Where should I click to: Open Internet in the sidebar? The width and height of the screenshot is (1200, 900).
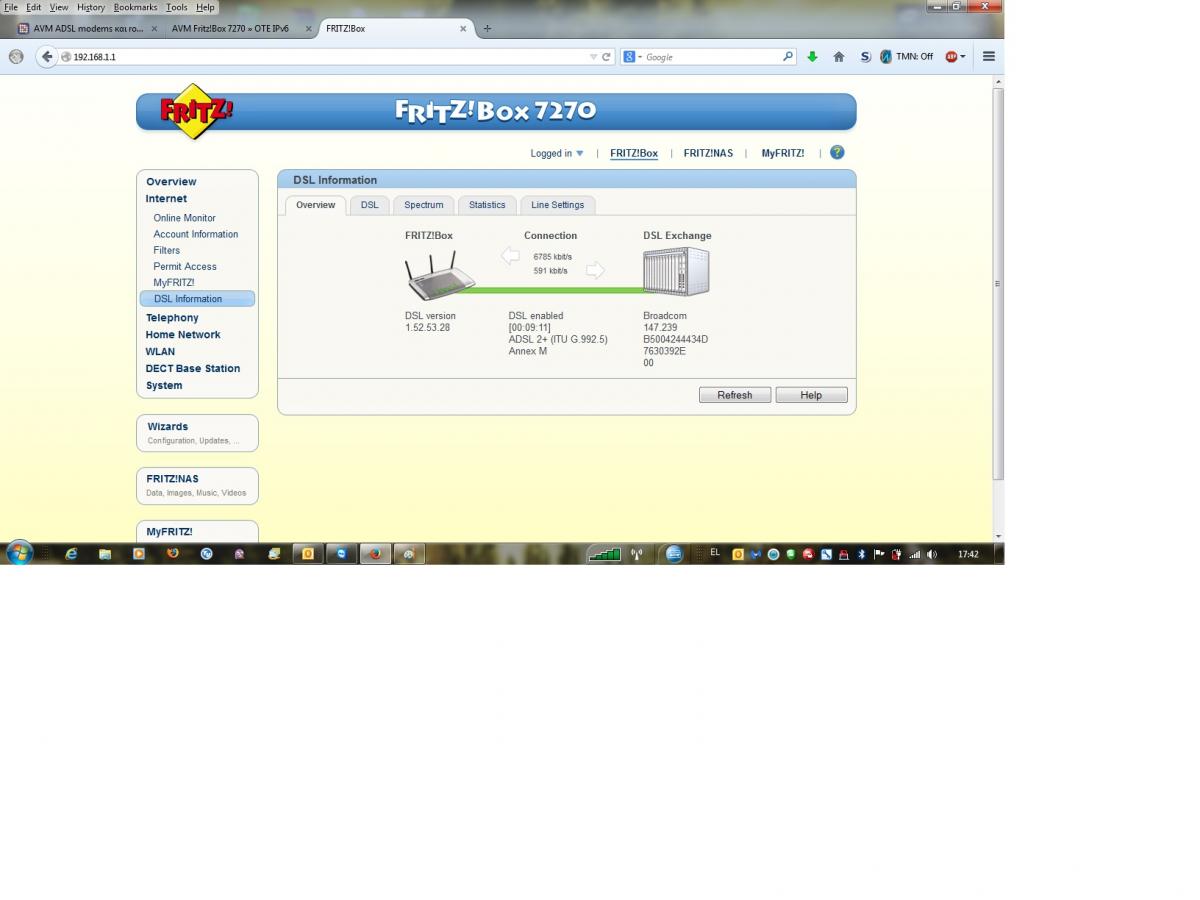pyautogui.click(x=166, y=199)
